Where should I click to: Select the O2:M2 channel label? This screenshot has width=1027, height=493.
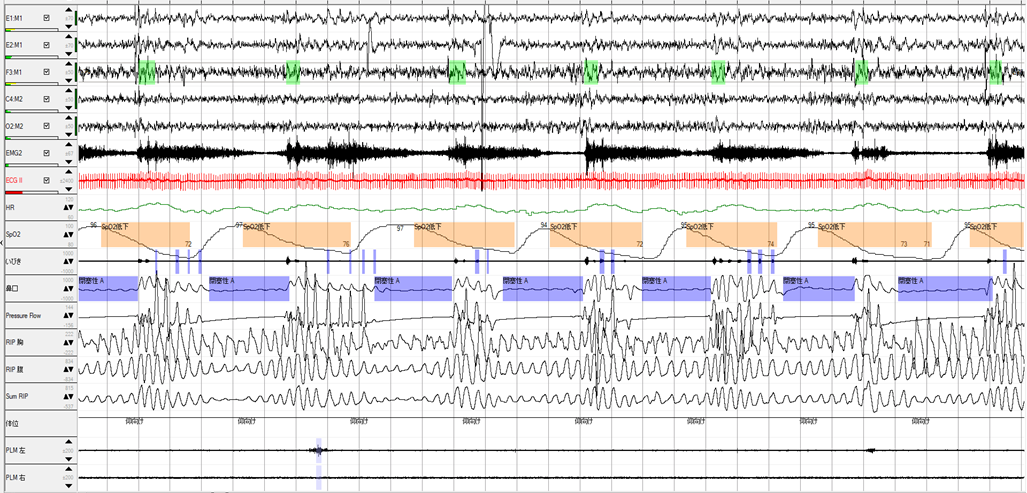click(16, 126)
